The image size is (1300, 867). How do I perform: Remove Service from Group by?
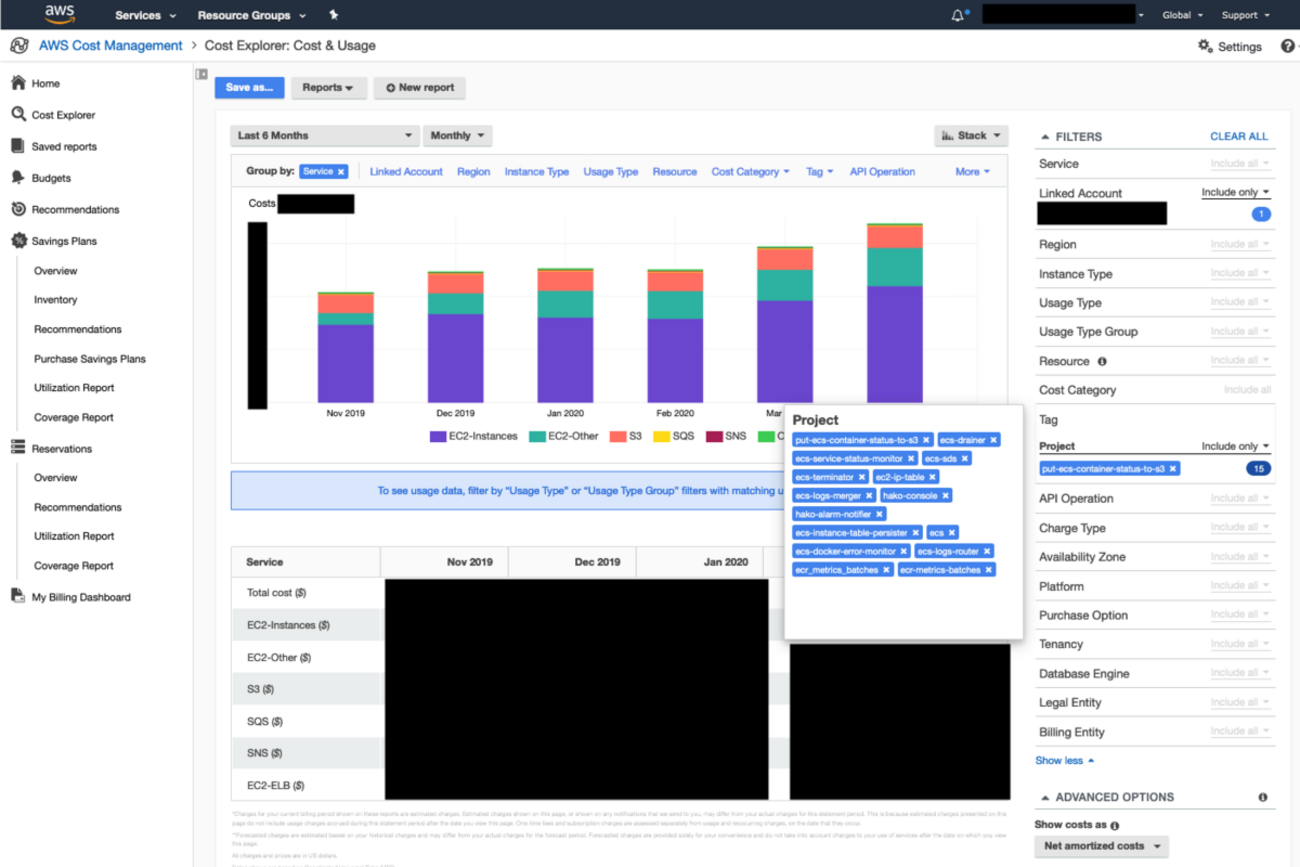click(341, 172)
